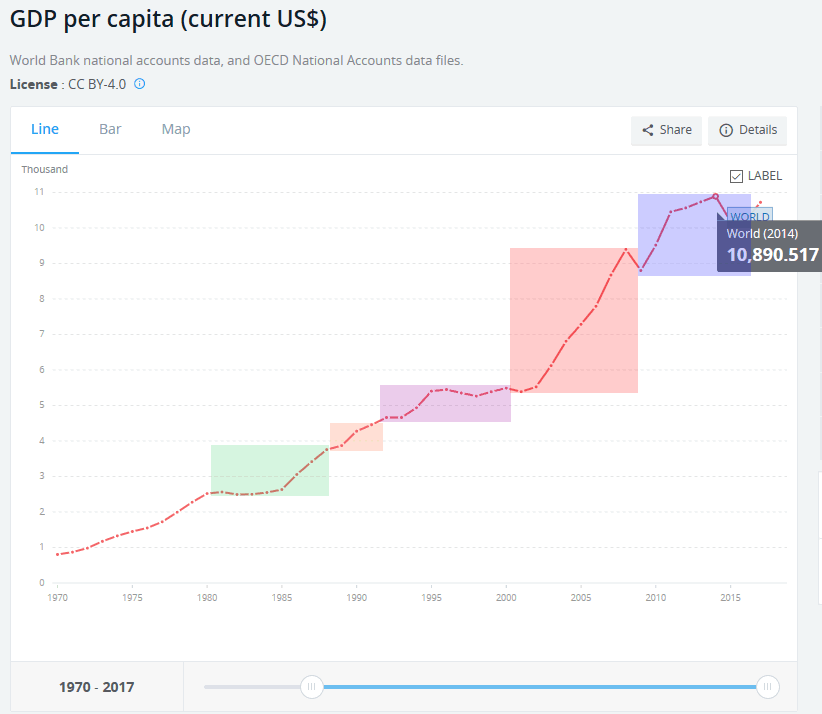Image resolution: width=822 pixels, height=714 pixels.
Task: Open the Details info icon
Action: tap(726, 130)
